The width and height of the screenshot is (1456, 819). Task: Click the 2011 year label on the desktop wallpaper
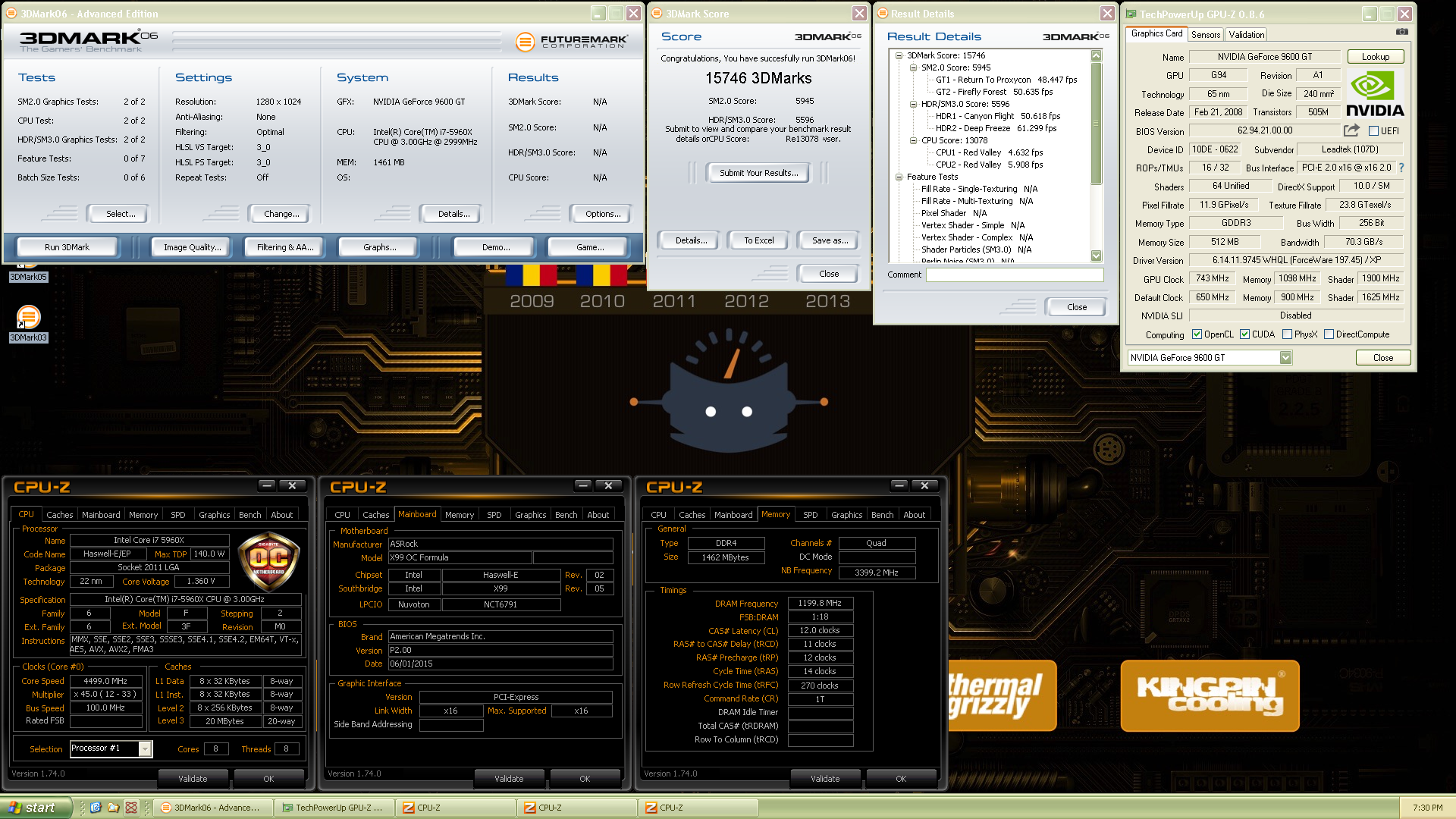[674, 301]
